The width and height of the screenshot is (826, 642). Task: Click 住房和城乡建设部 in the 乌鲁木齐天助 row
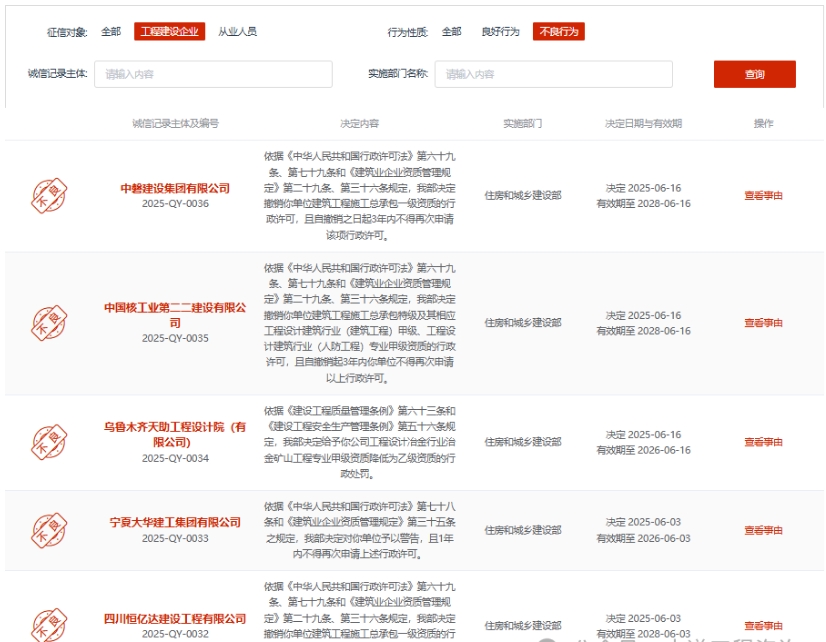[523, 442]
